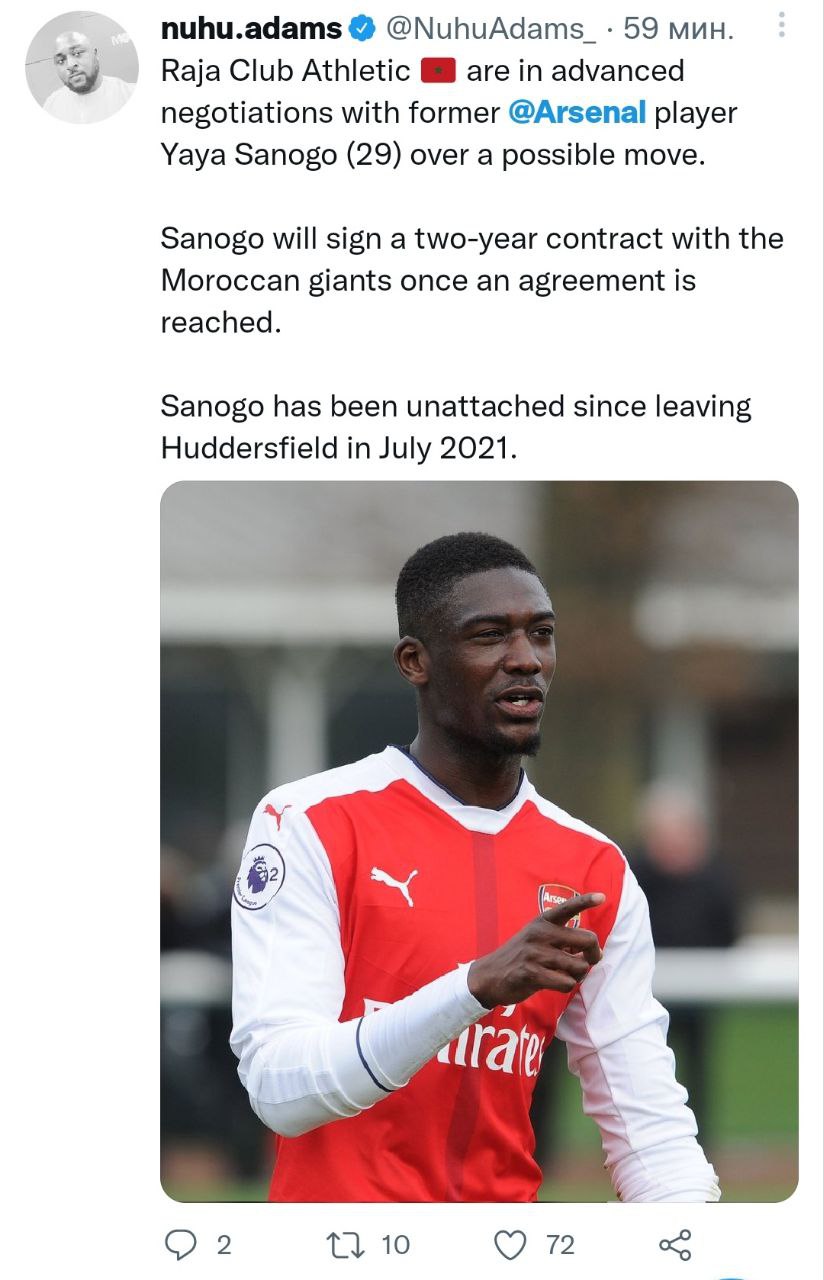
Task: Click the reply count 2
Action: [223, 1245]
